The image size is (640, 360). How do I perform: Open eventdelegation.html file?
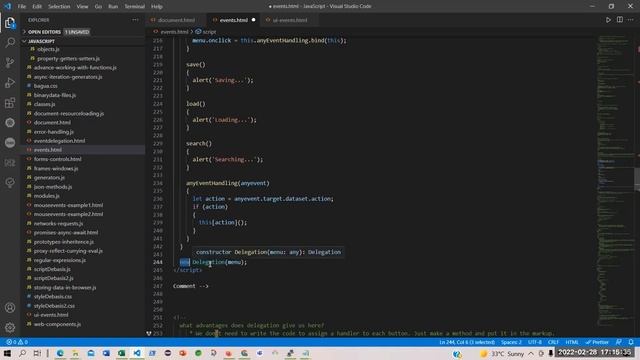59,141
